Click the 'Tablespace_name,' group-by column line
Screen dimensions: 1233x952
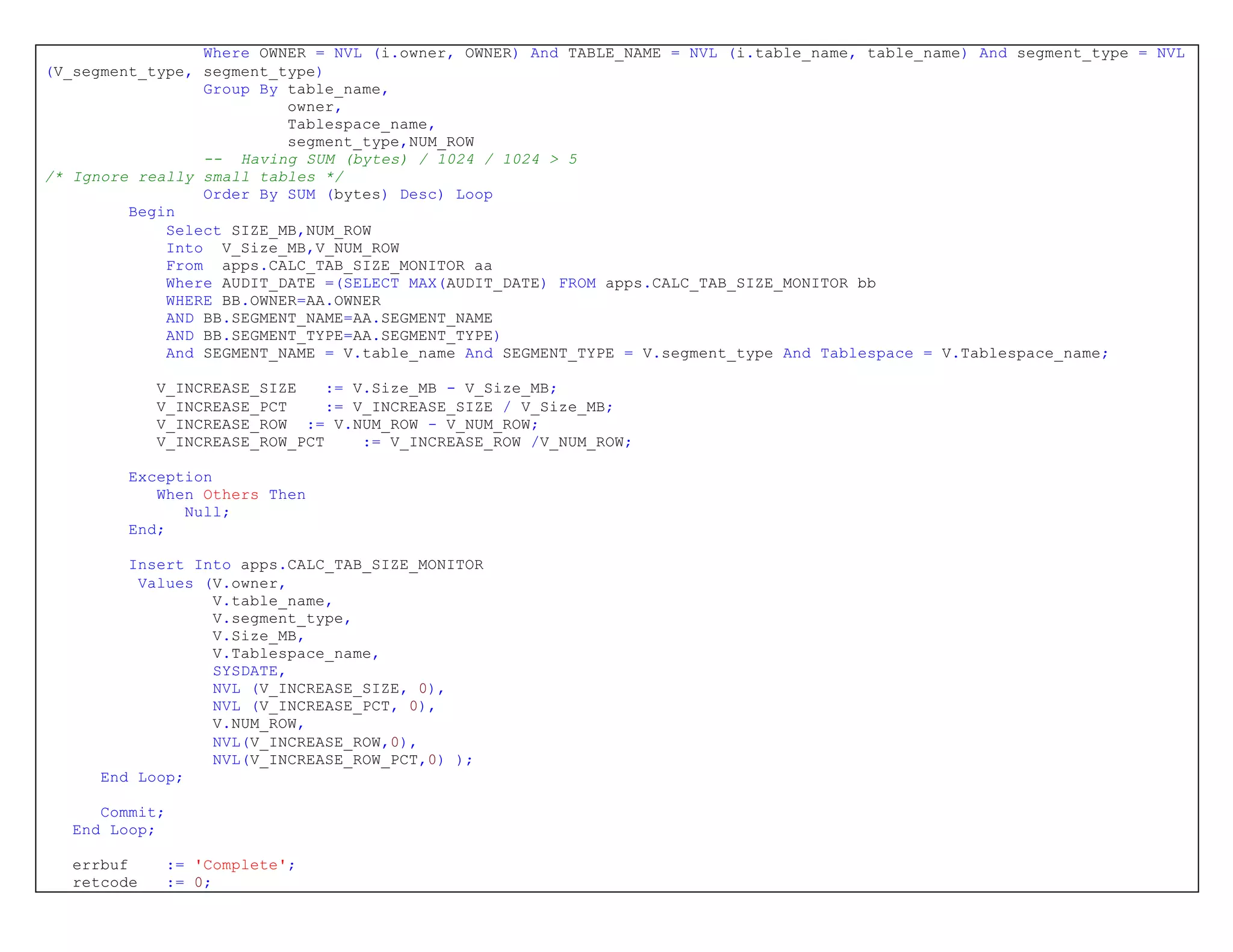click(x=361, y=125)
